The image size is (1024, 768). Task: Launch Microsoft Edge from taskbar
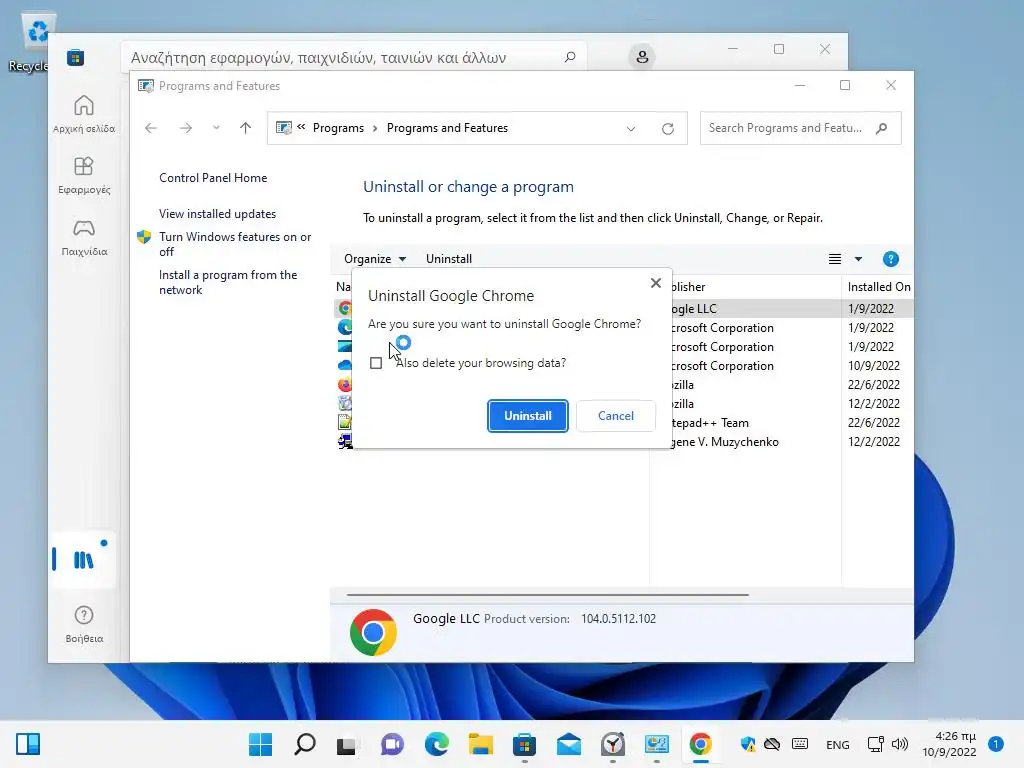[436, 744]
